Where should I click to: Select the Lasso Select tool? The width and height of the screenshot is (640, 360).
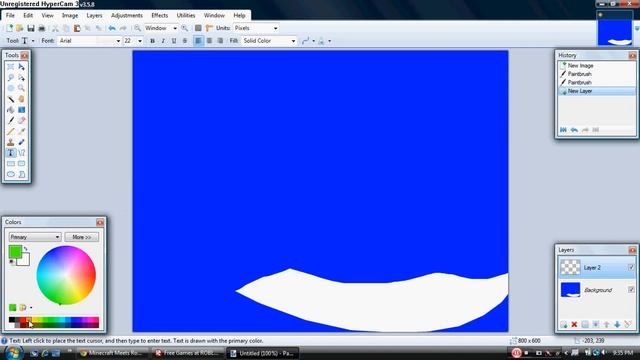pyautogui.click(x=11, y=77)
